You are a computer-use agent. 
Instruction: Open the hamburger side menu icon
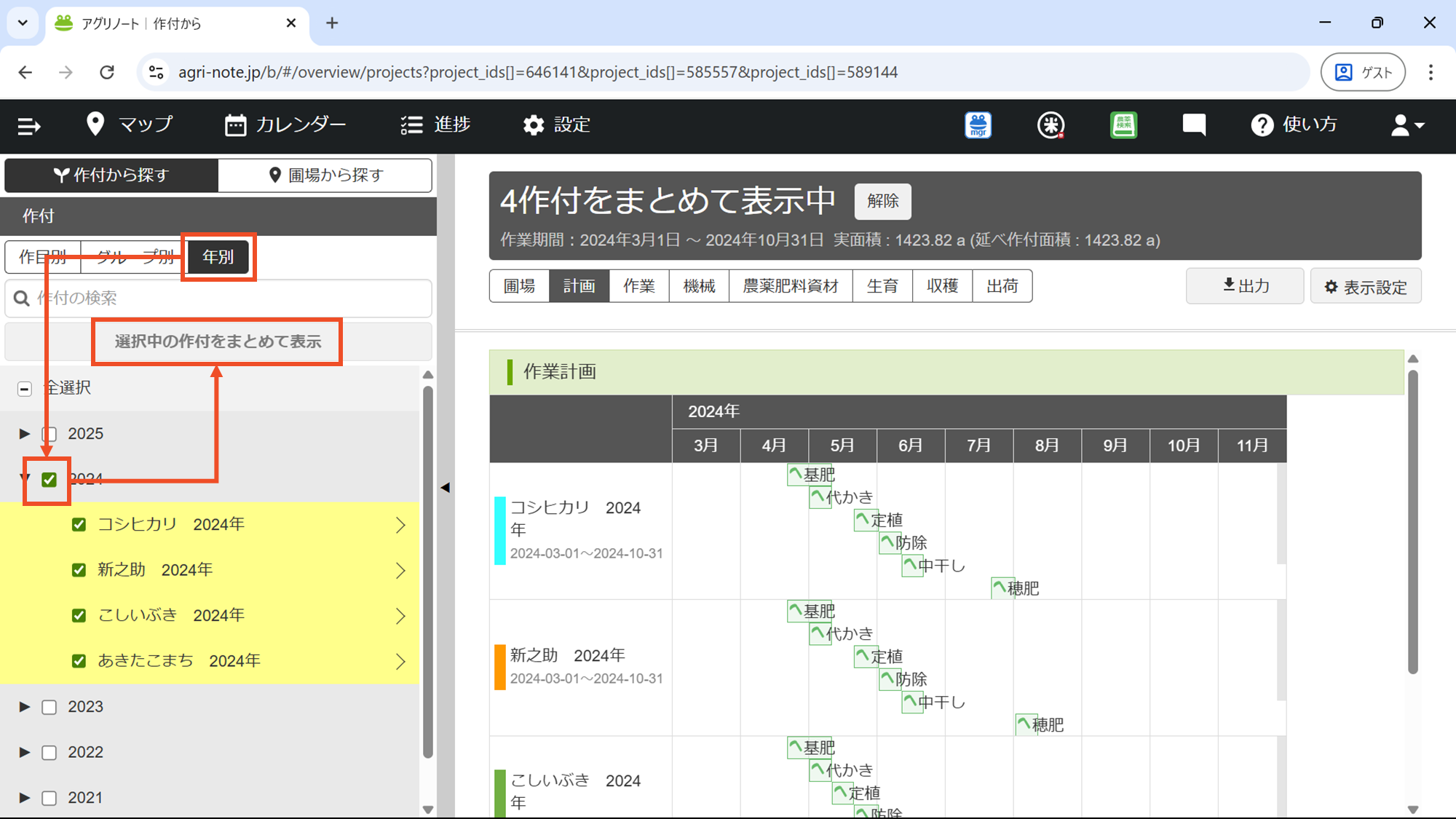coord(28,126)
